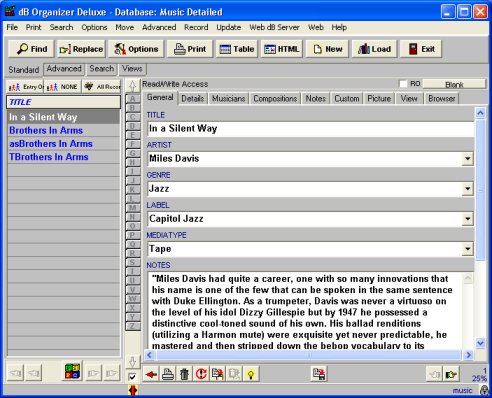Click the TITLE column header in list
This screenshot has height=398, width=492.
63,102
